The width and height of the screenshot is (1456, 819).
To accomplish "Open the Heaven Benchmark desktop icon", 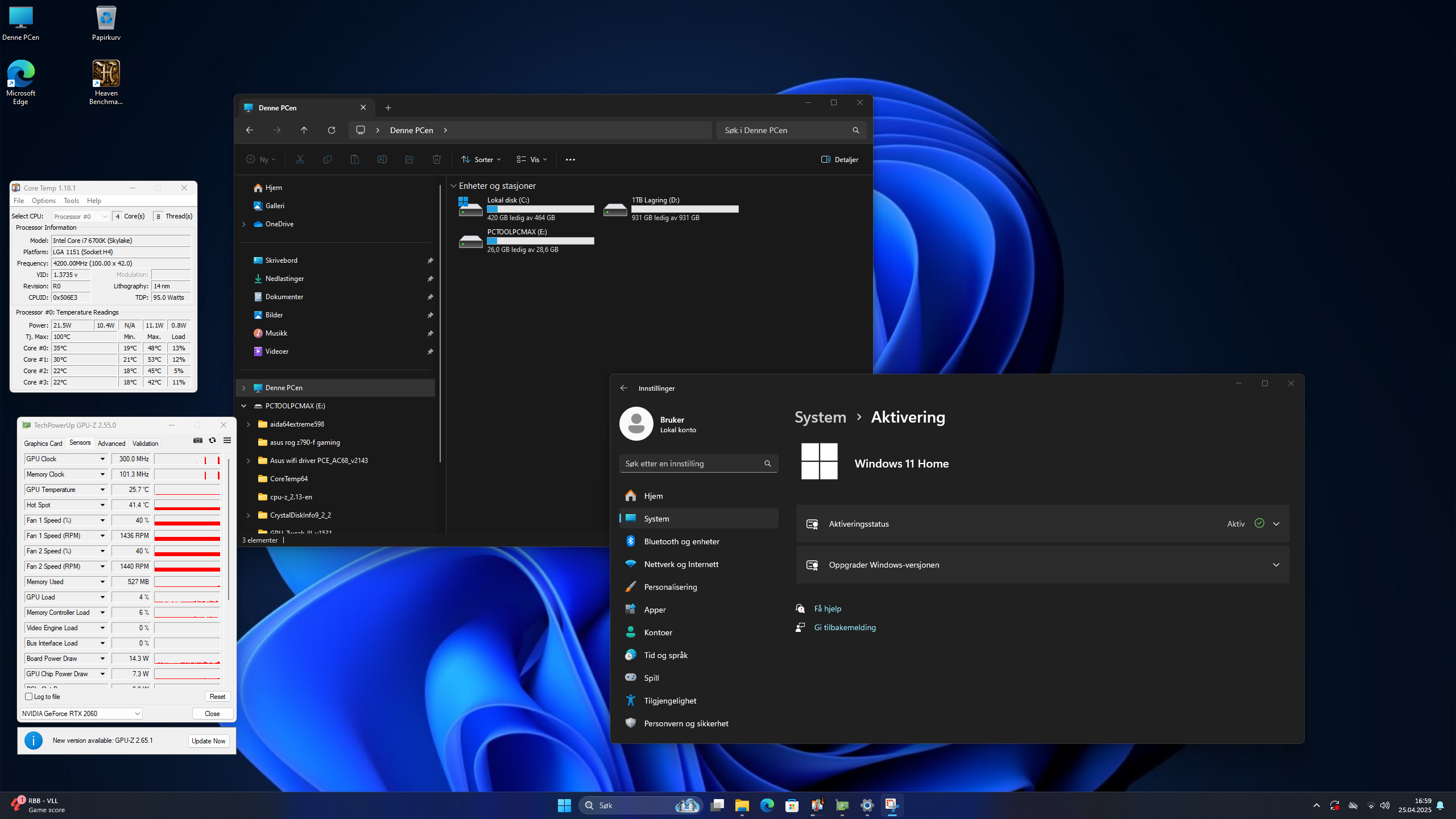I will (x=106, y=82).
